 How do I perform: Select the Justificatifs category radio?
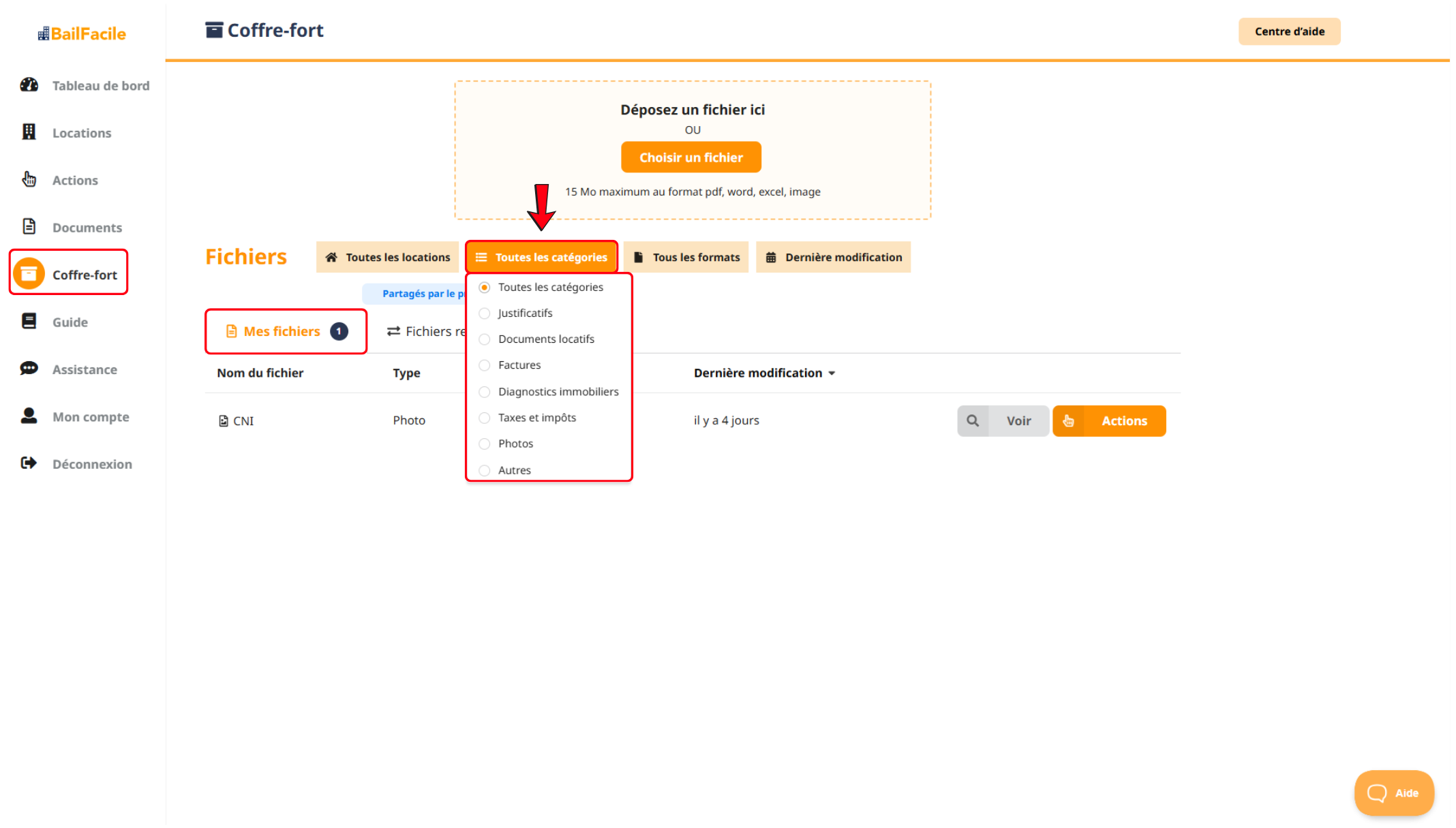485,313
